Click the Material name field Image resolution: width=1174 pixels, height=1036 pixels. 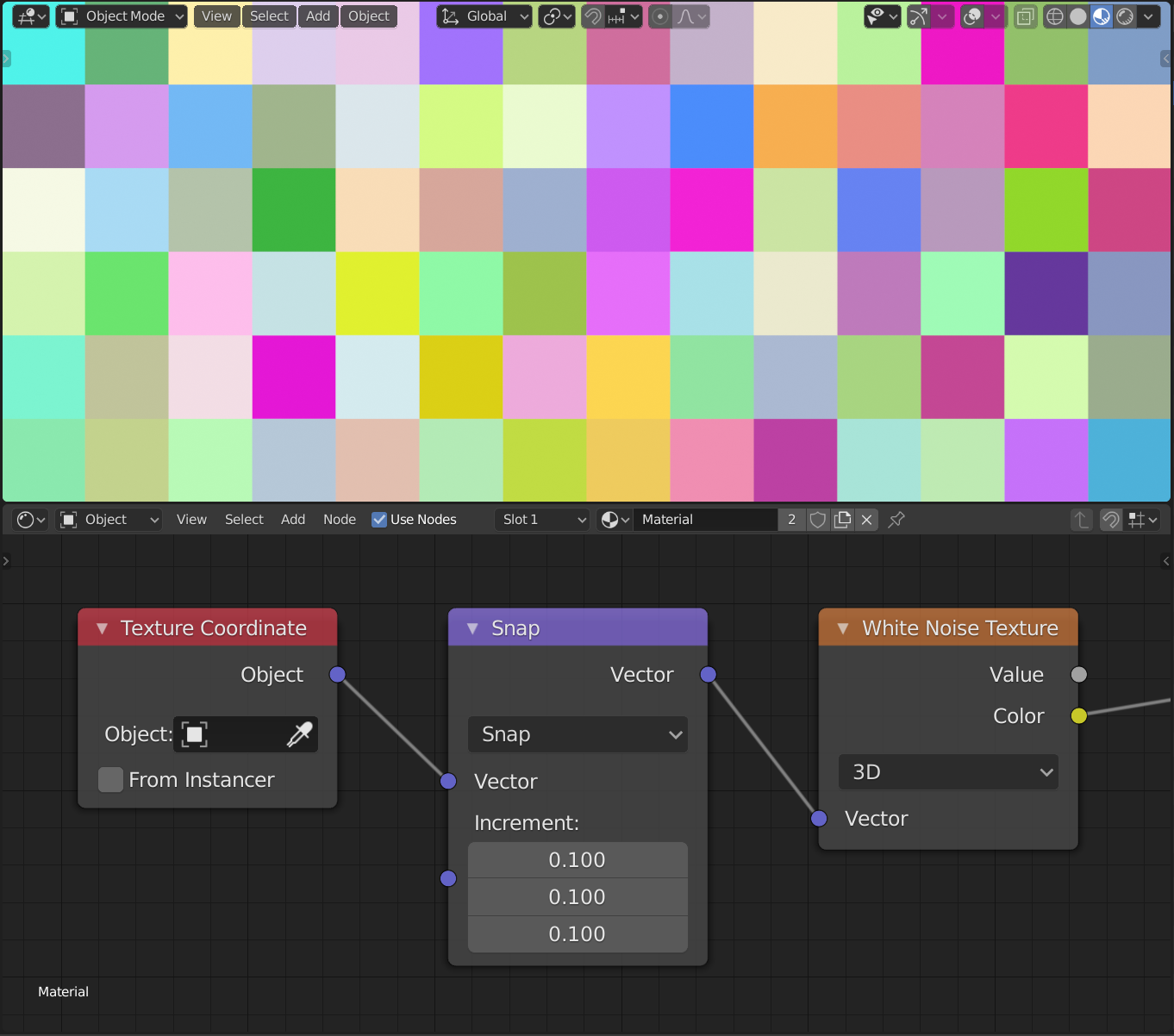click(x=704, y=520)
